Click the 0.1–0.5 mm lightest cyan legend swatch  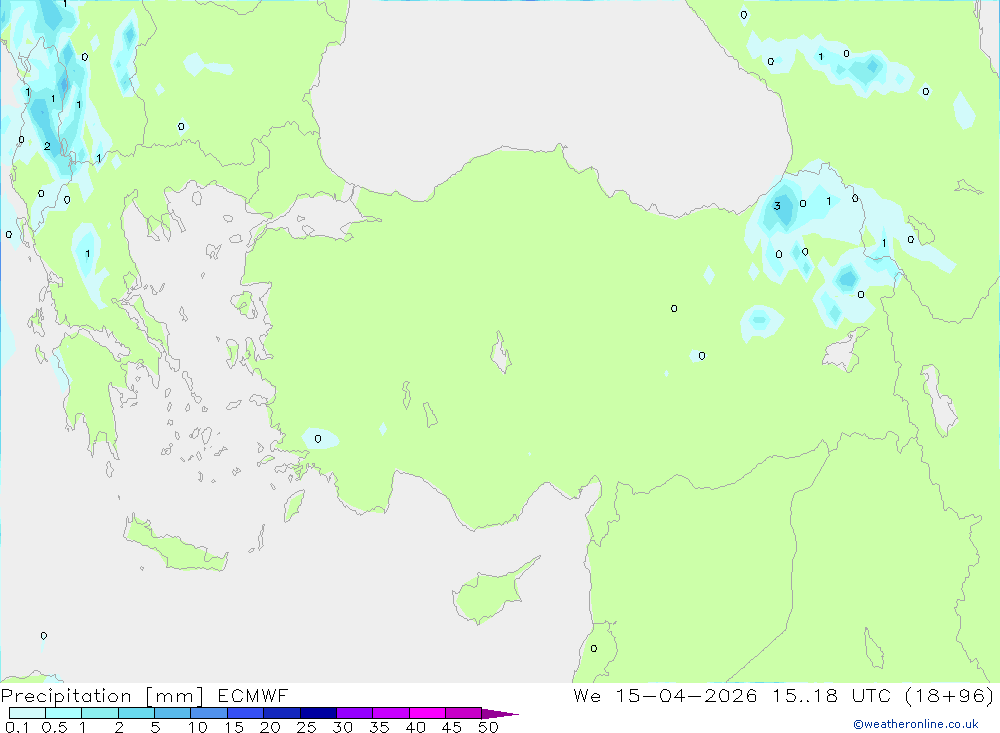tap(27, 713)
